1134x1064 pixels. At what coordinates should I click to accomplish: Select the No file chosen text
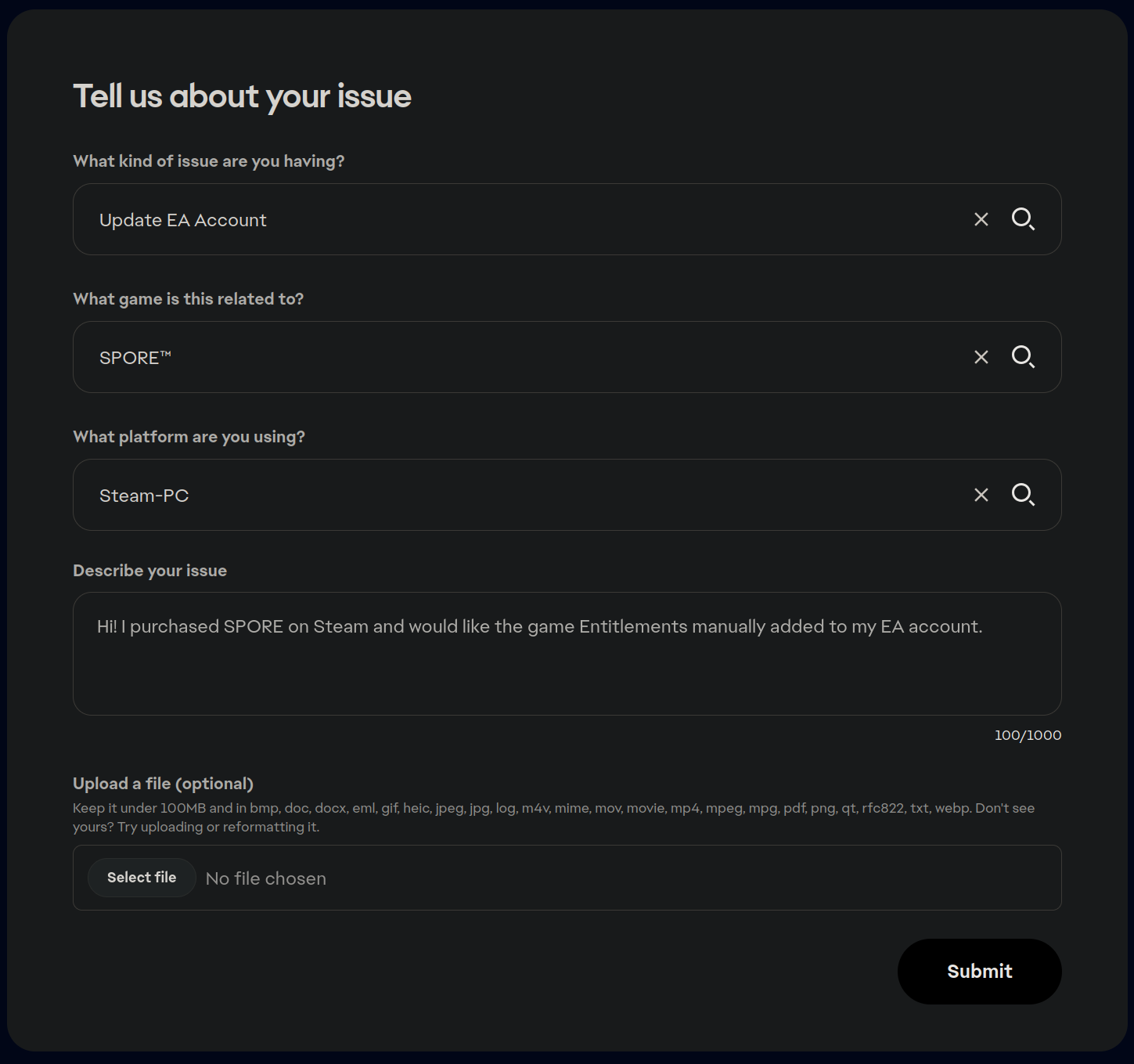point(266,878)
